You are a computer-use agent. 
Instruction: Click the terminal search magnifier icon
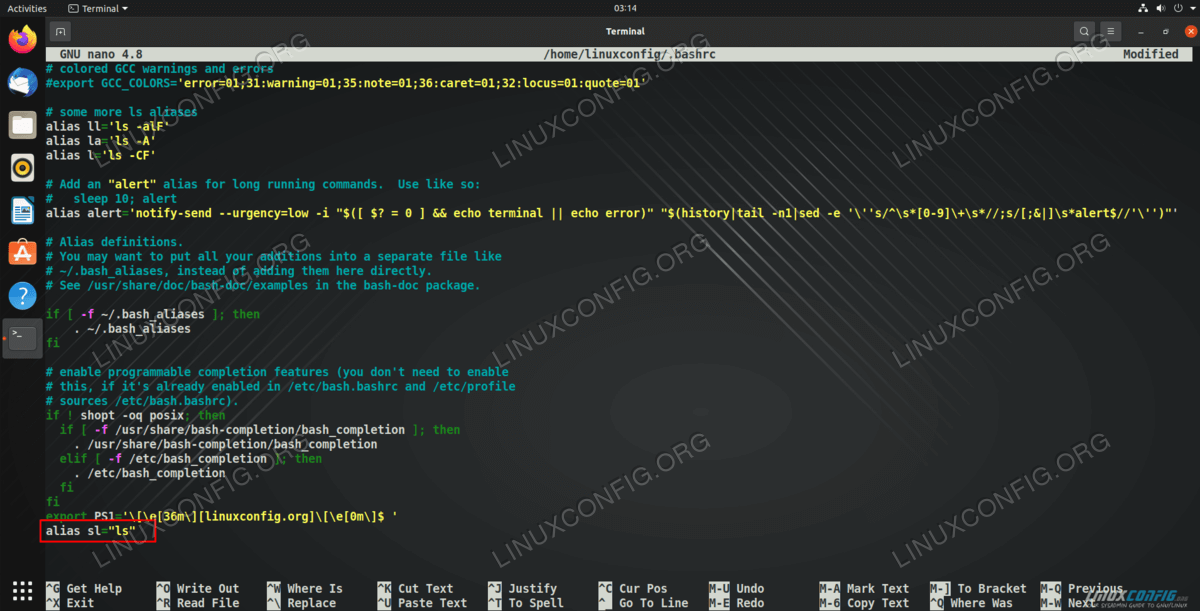[1084, 31]
